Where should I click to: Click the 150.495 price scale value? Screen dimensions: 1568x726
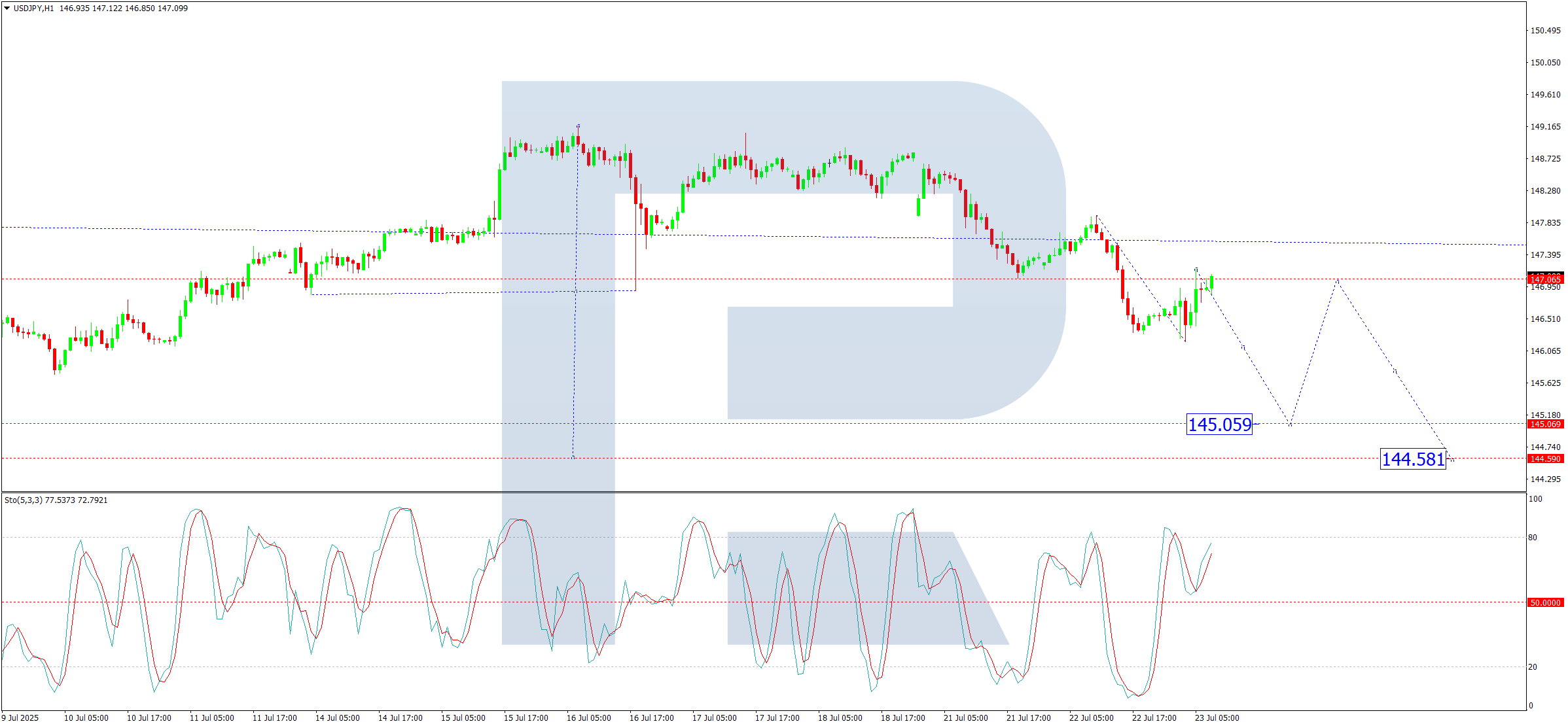(x=1544, y=31)
